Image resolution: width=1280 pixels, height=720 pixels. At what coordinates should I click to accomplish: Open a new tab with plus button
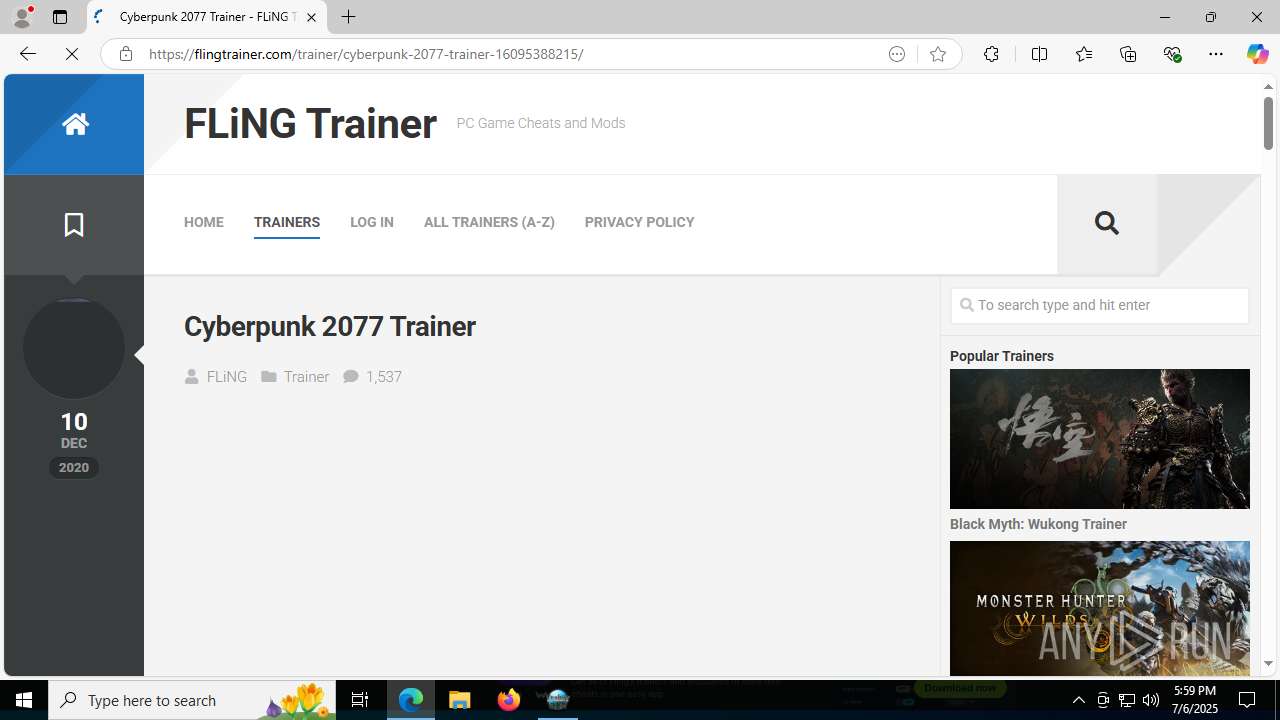348,17
